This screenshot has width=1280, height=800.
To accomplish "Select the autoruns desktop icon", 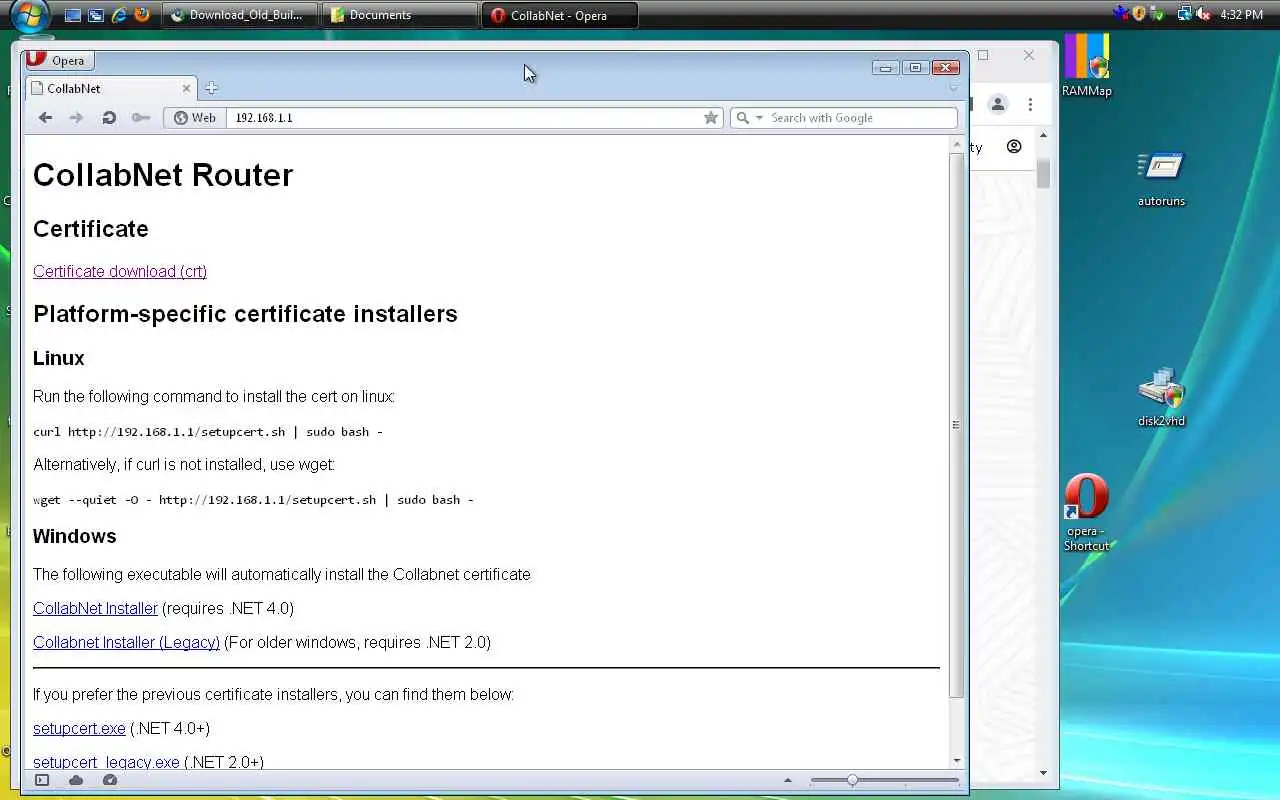I will click(1161, 178).
